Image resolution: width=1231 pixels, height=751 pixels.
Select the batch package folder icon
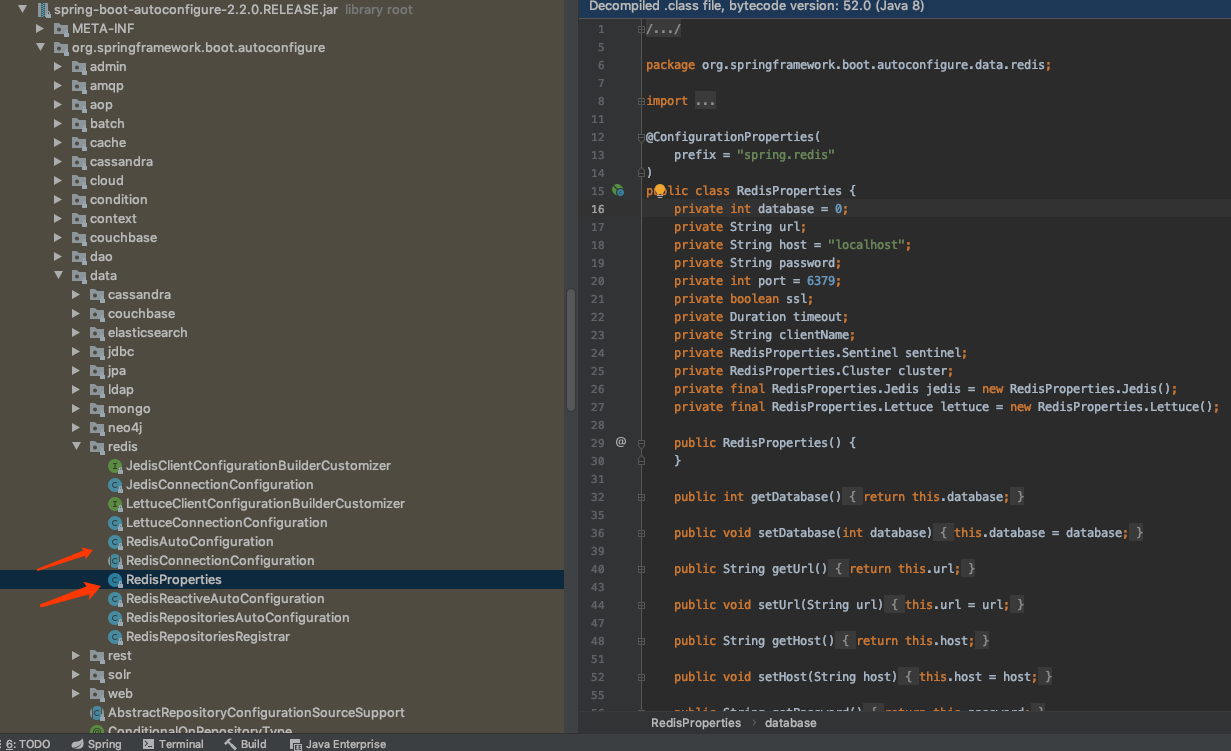click(79, 123)
